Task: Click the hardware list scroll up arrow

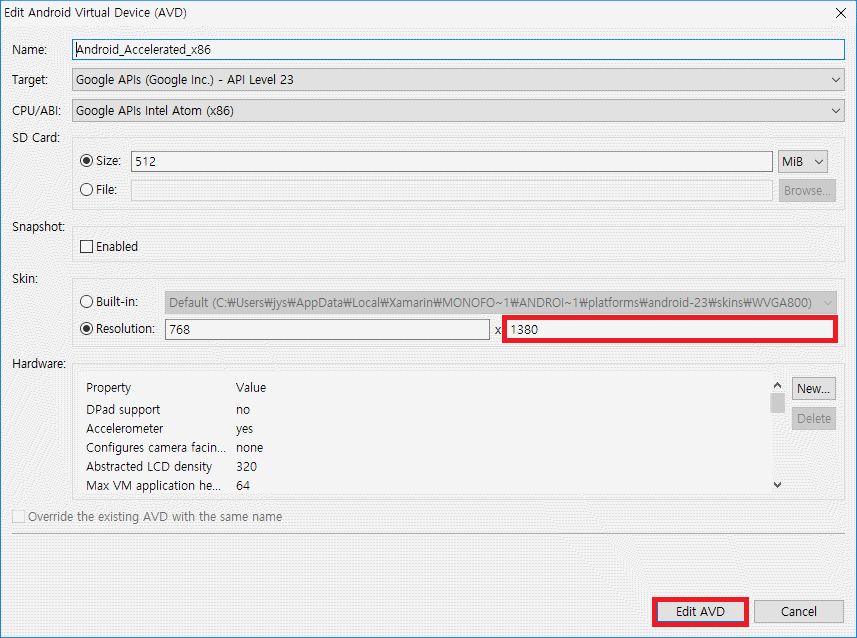Action: (777, 385)
